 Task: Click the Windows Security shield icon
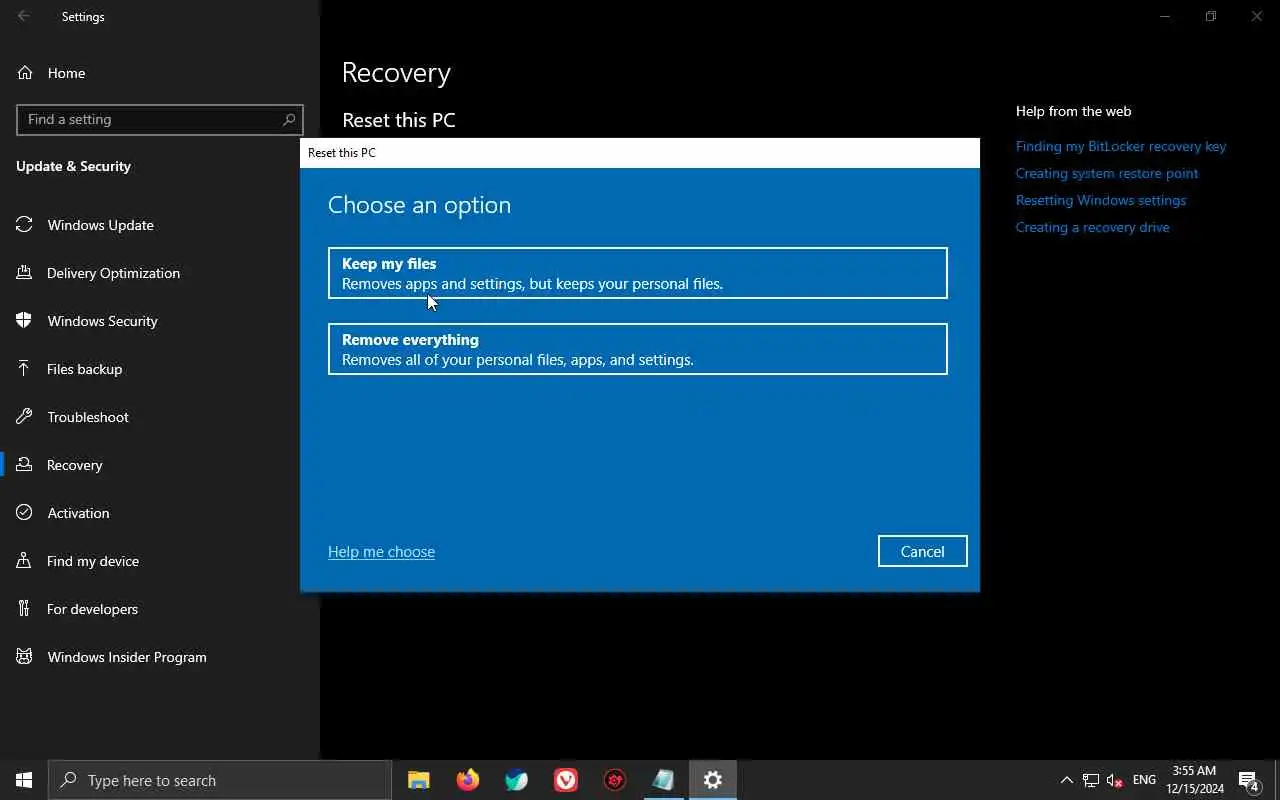(x=24, y=321)
